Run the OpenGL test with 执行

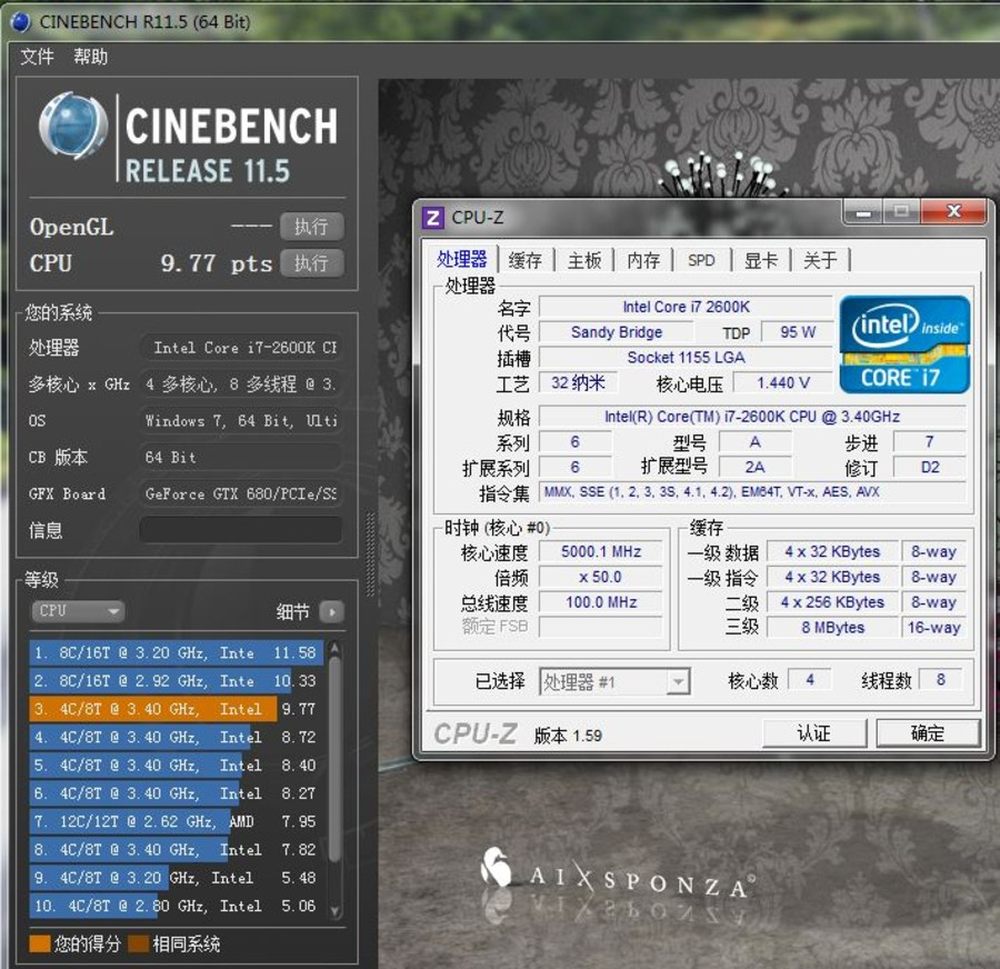point(311,227)
